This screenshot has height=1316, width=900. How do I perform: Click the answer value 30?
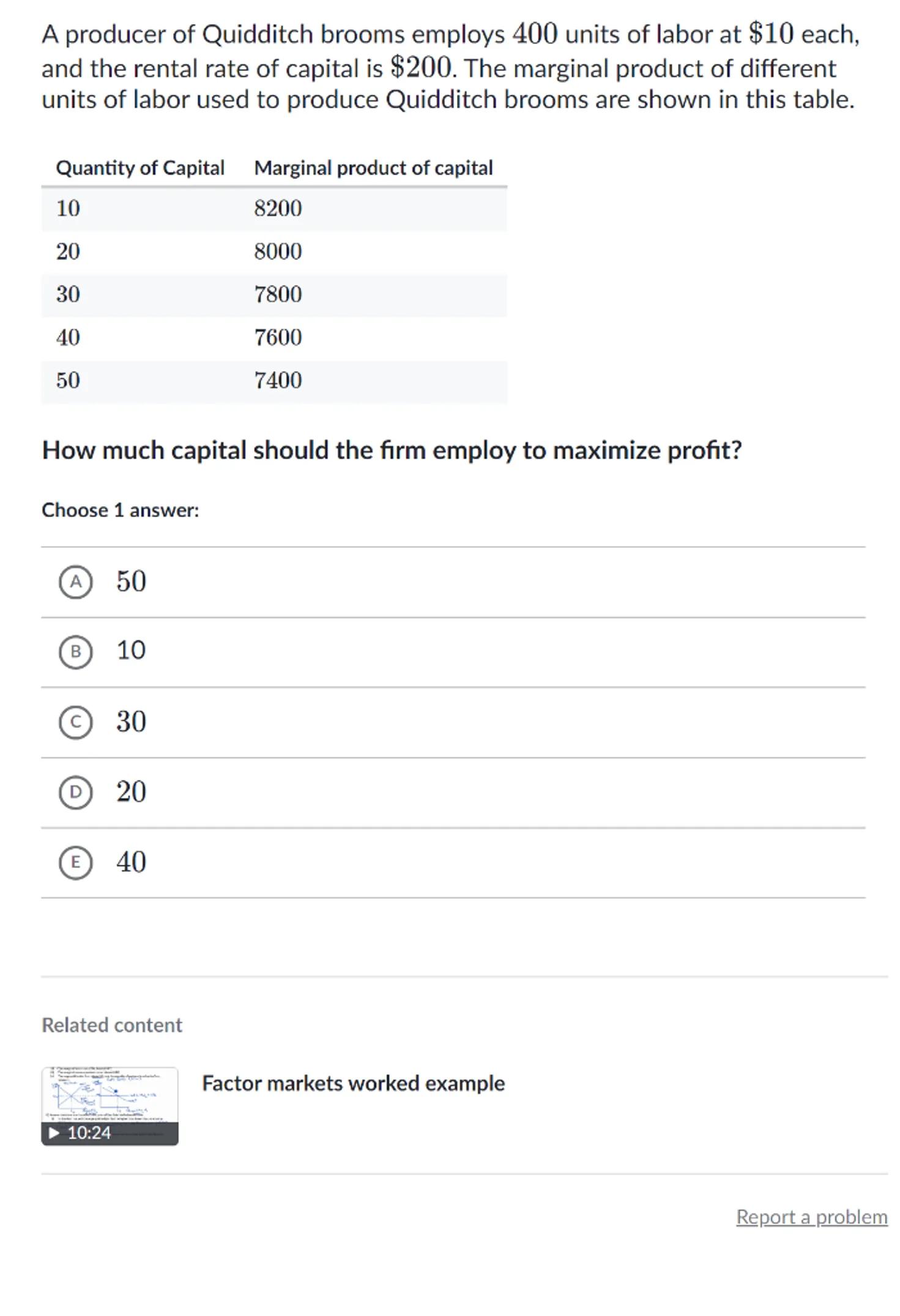[132, 722]
